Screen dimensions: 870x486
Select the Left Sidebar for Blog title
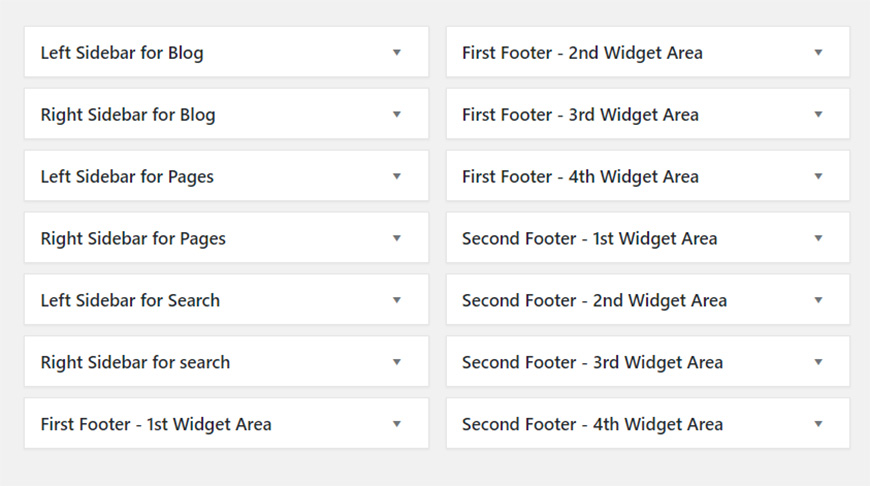tap(122, 53)
